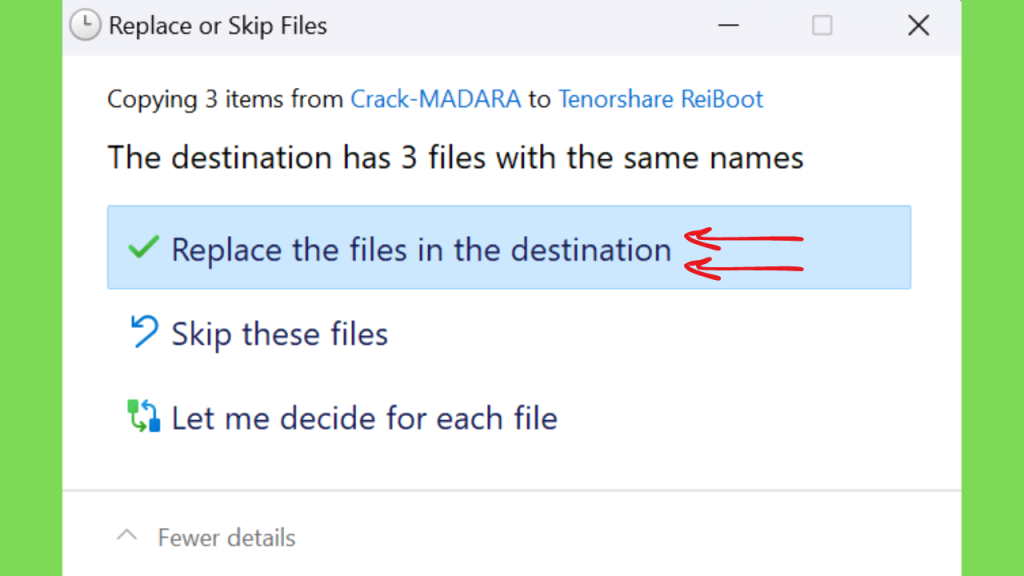This screenshot has height=576, width=1024.
Task: Open the Tenorshare ReiBoot destination link
Action: click(660, 99)
